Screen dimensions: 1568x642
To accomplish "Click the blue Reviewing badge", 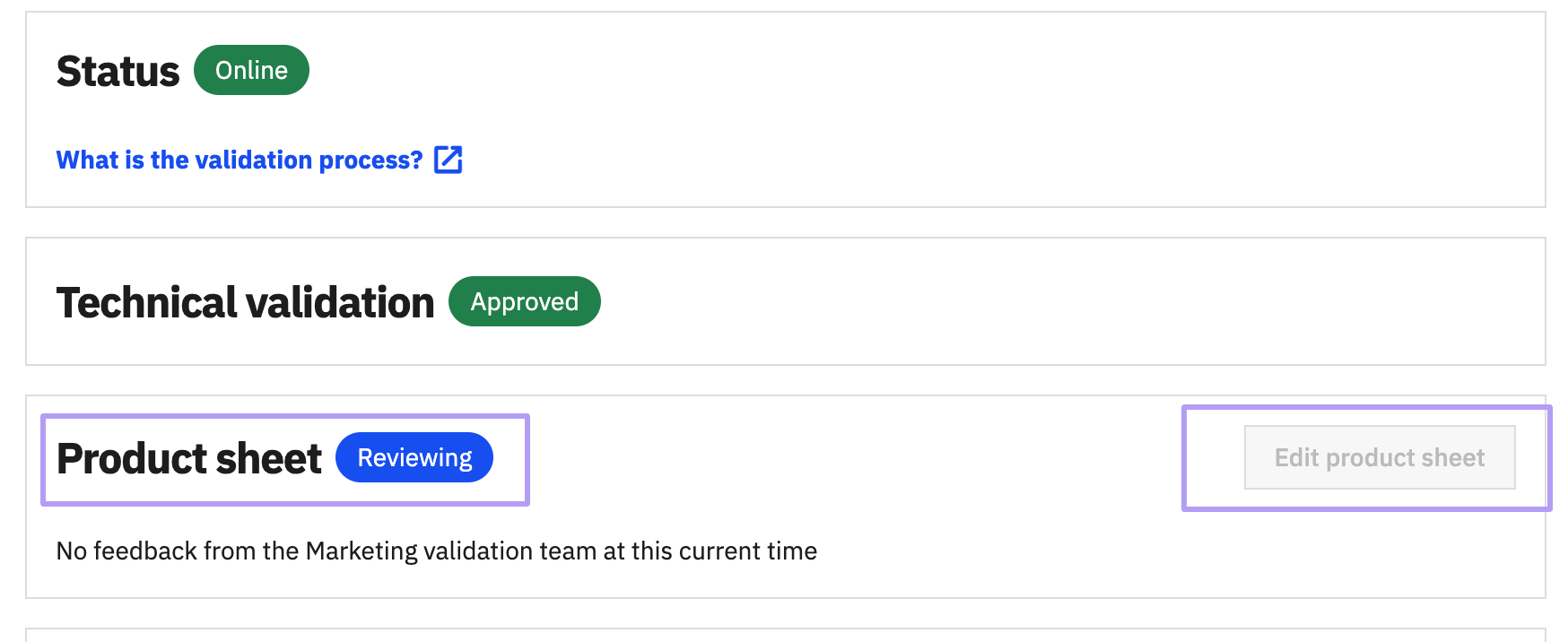I will pos(414,457).
